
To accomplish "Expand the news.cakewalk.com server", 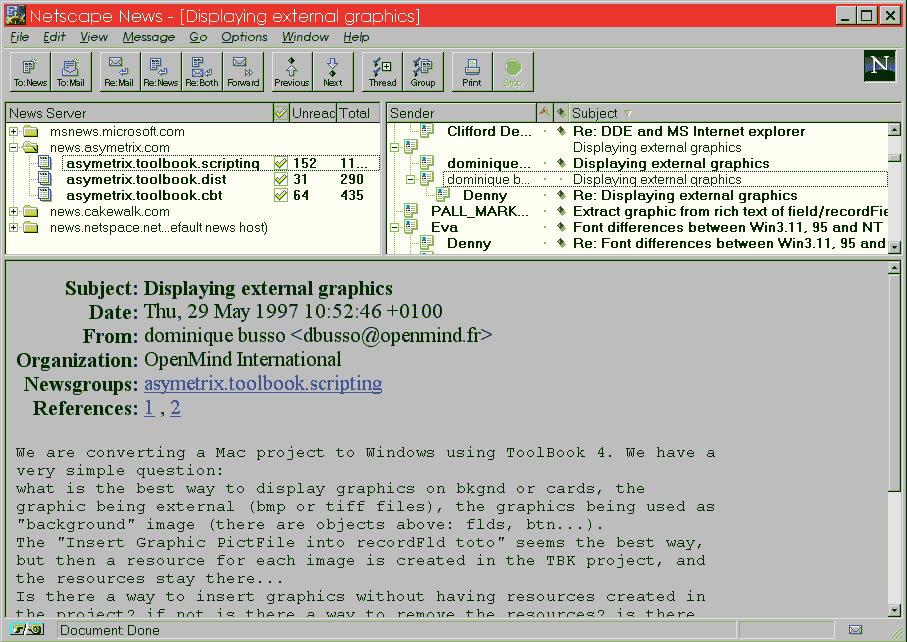I will pos(14,212).
